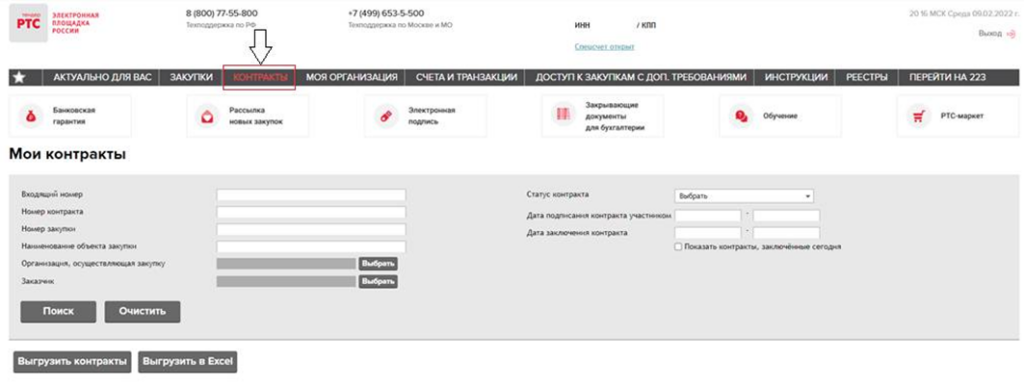Expand the Статус контракта dropdown
Image resolution: width=1024 pixels, height=386 pixels.
[744, 196]
